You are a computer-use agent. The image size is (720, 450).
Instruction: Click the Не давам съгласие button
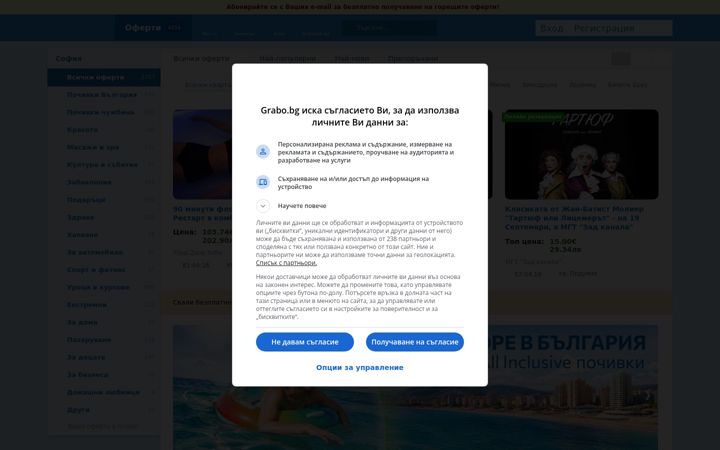point(305,342)
